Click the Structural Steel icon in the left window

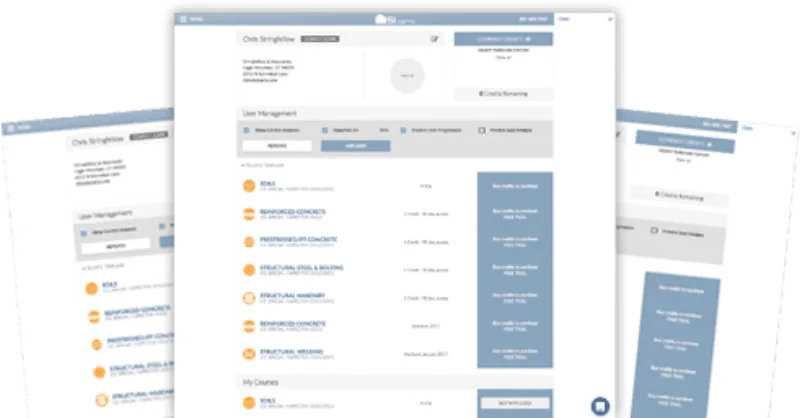click(x=99, y=373)
